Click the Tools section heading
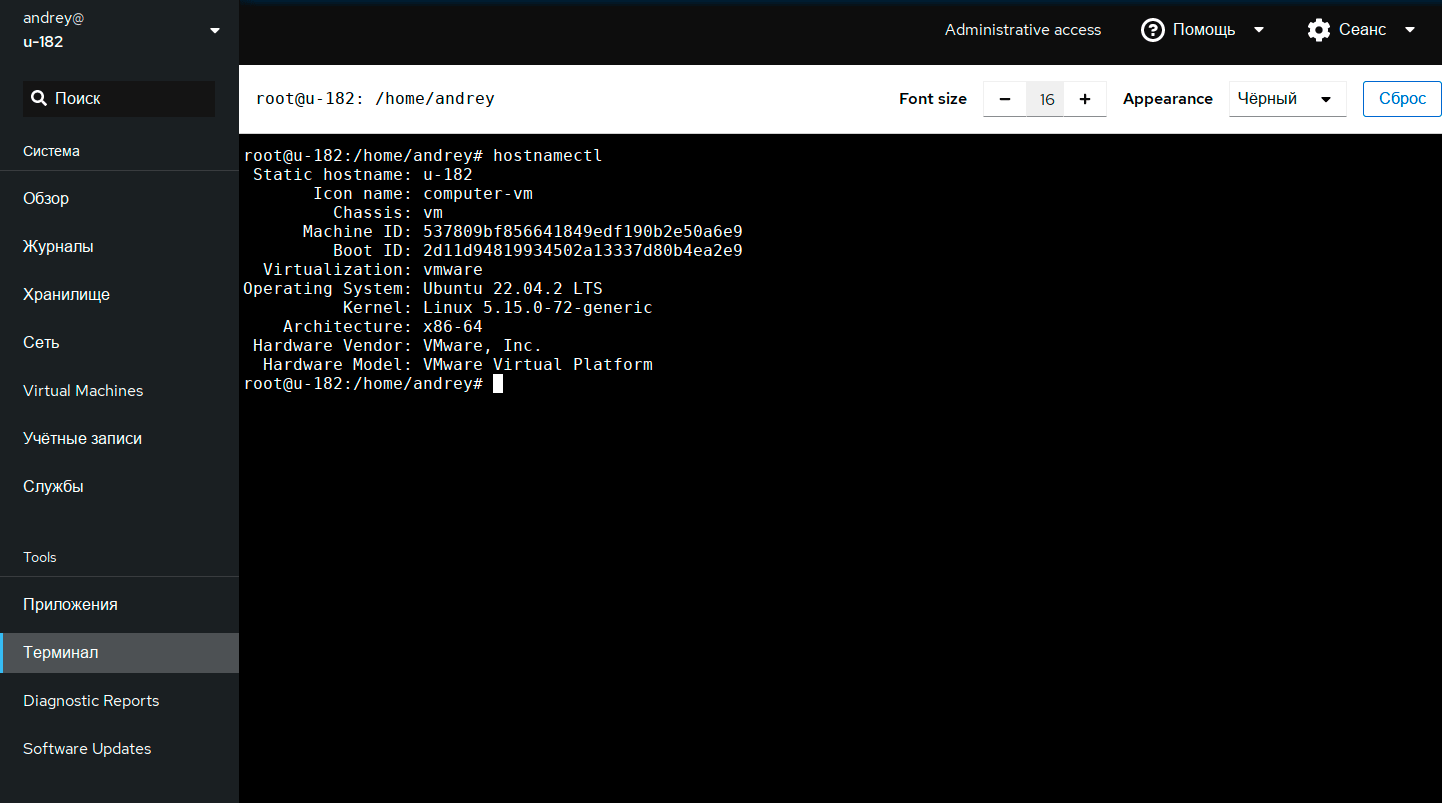 point(40,557)
